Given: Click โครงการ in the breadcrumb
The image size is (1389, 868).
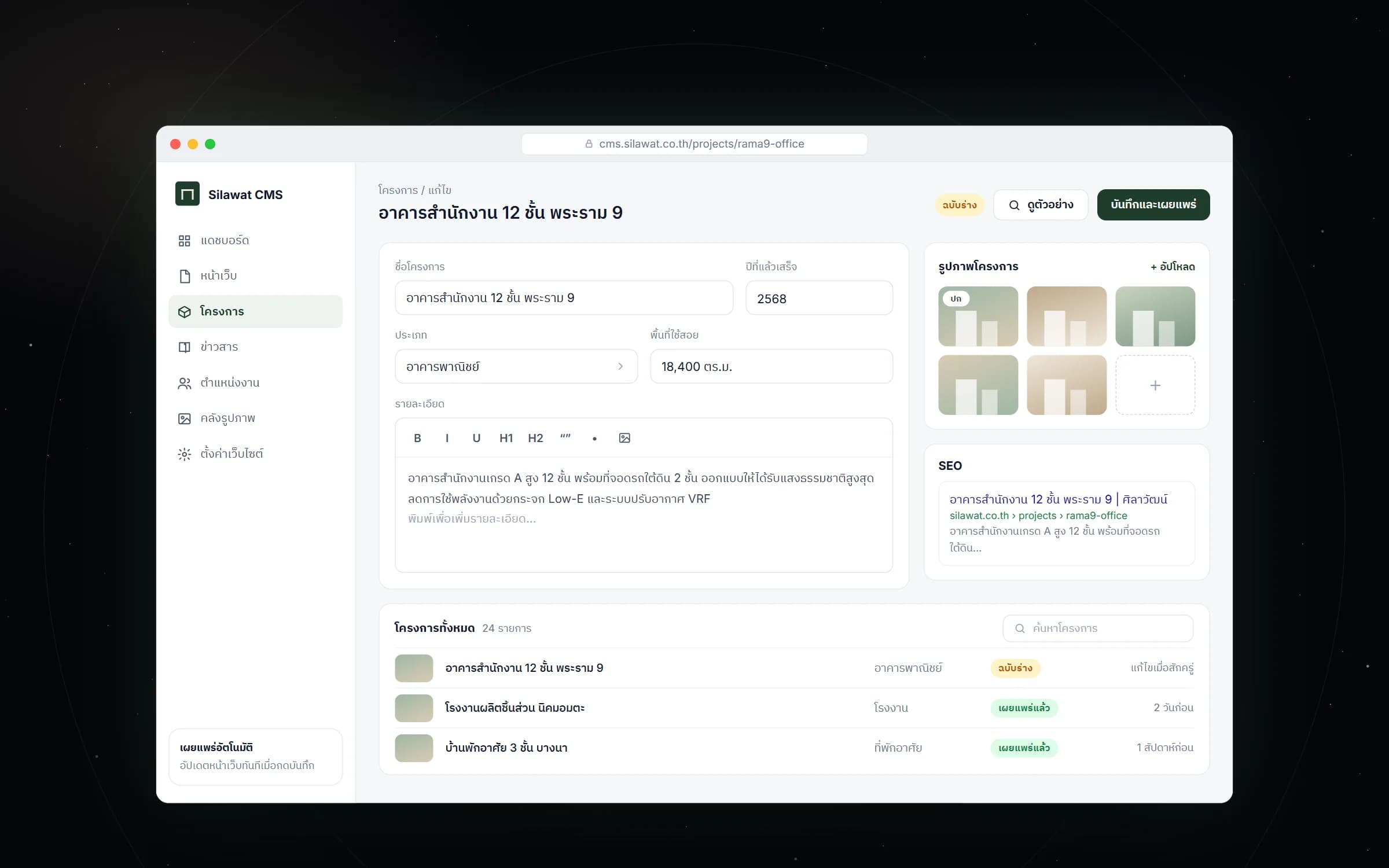Looking at the screenshot, I should point(398,190).
